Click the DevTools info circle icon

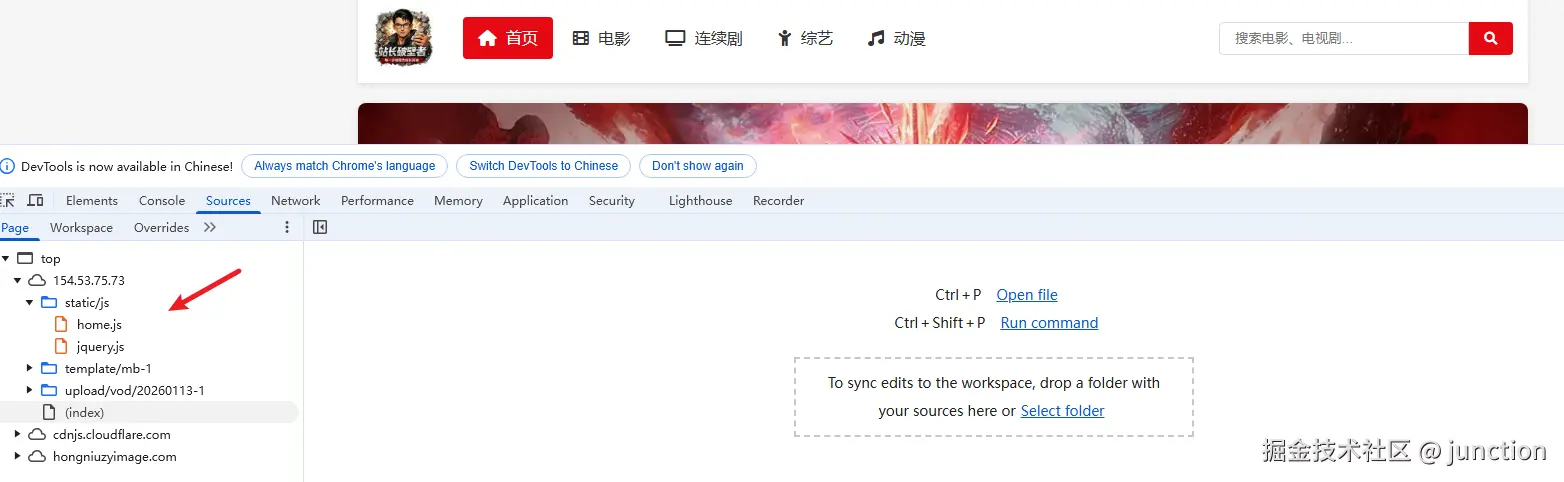coord(8,166)
